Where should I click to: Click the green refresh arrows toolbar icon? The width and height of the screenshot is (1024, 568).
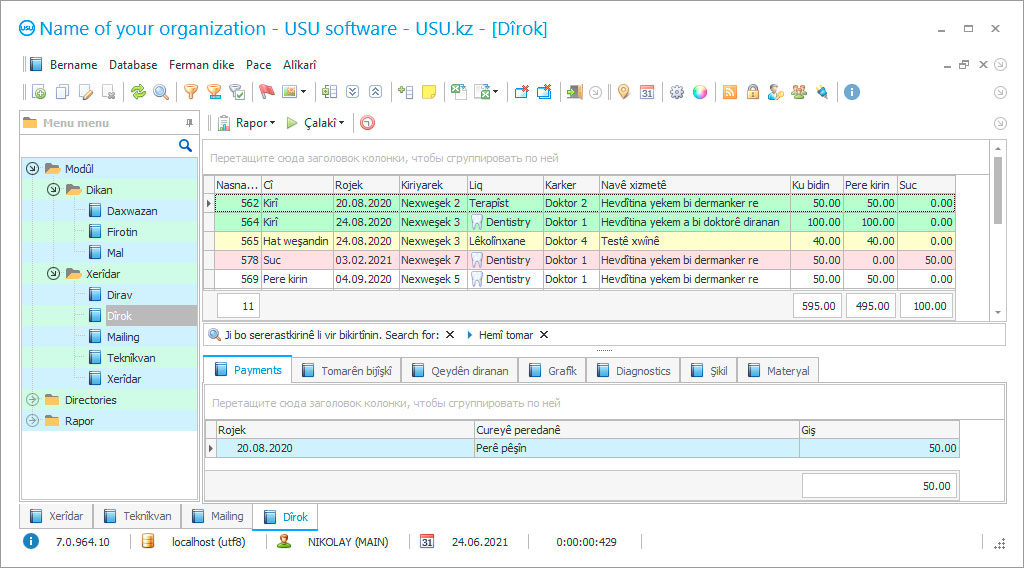click(138, 92)
